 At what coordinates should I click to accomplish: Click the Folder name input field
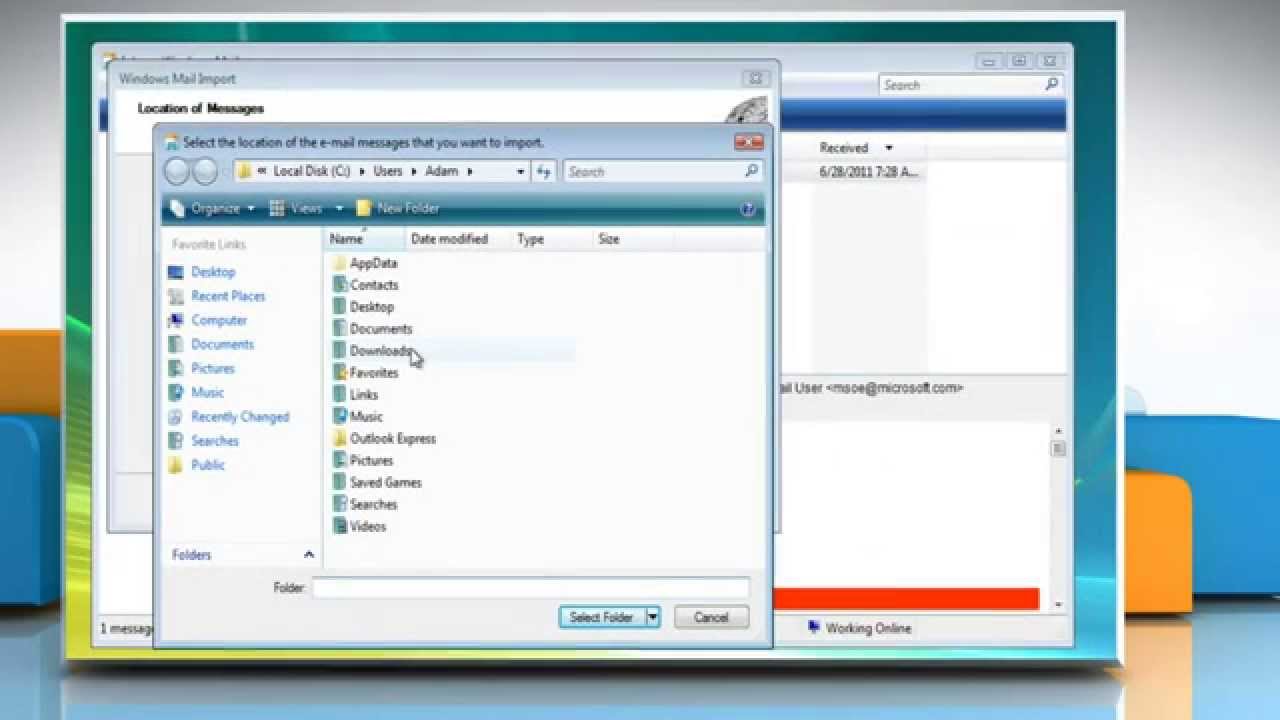530,588
